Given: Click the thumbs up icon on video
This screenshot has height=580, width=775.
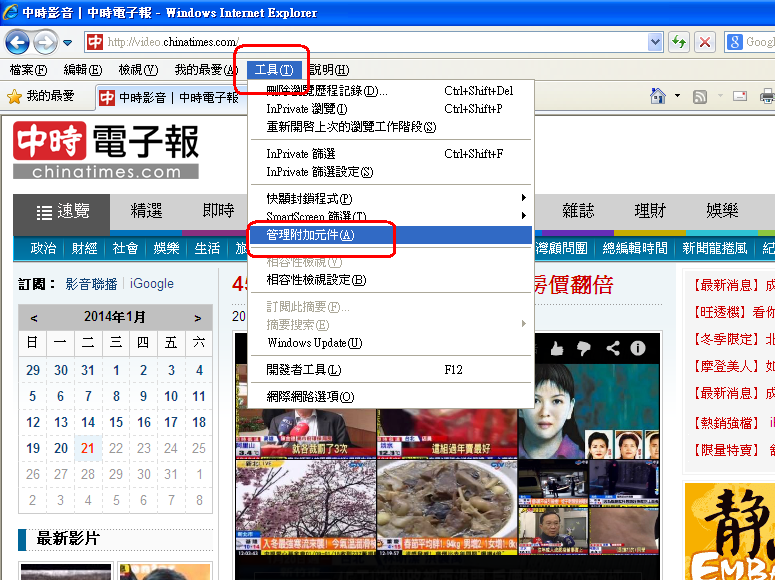Looking at the screenshot, I should point(557,349).
